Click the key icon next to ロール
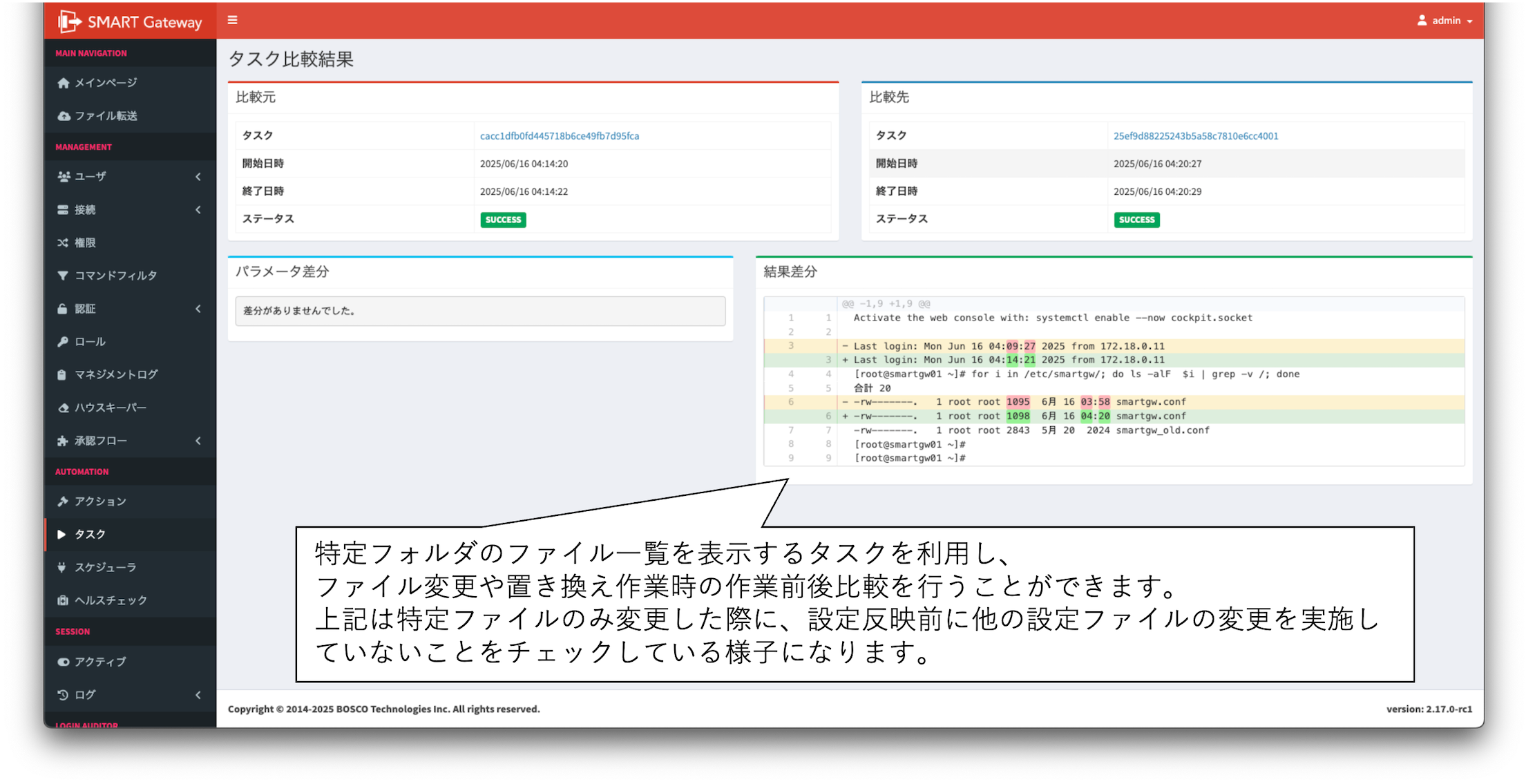The width and height of the screenshot is (1526, 784). pyautogui.click(x=63, y=342)
